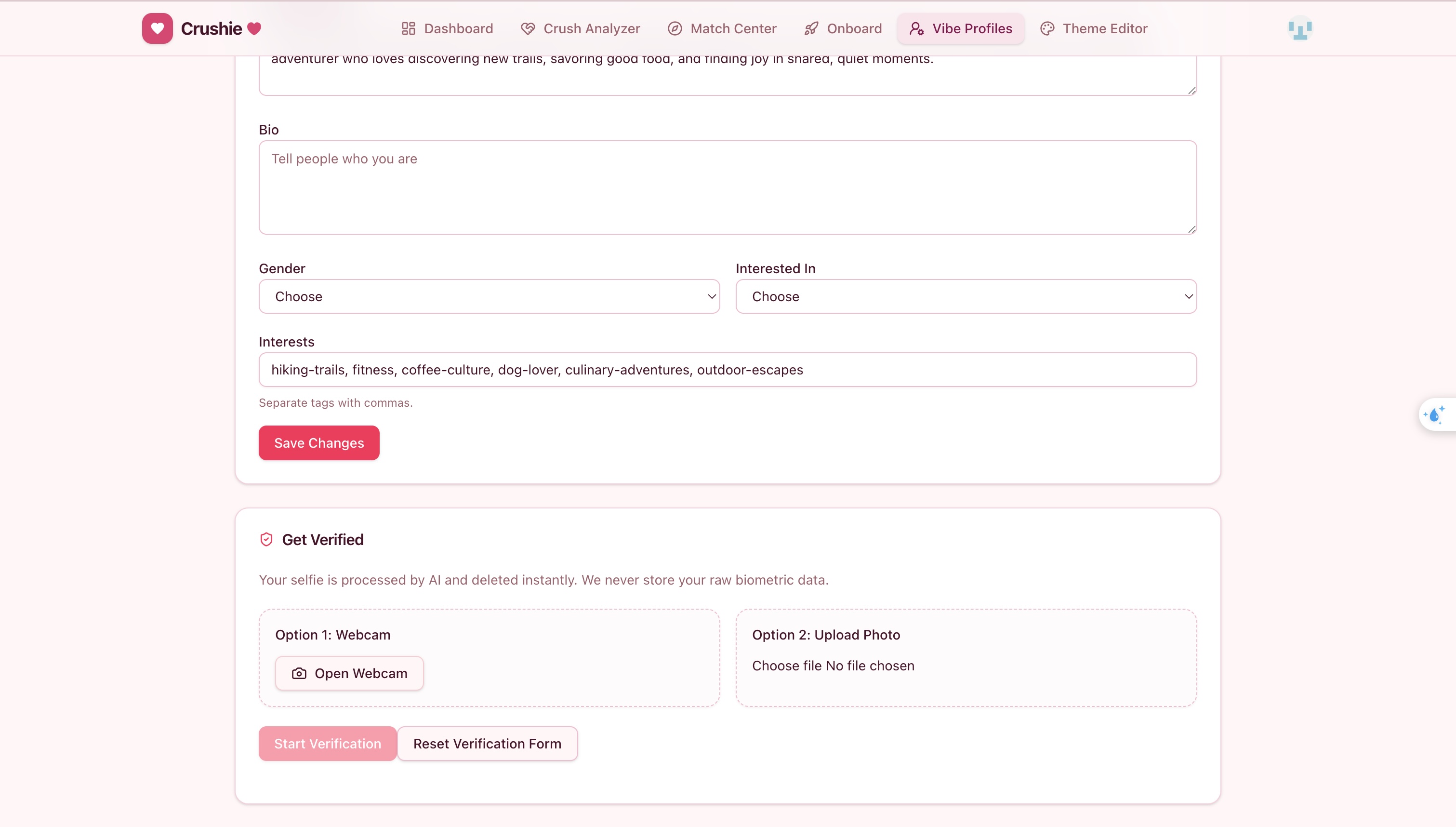Click Choose file to upload photo

pos(787,666)
